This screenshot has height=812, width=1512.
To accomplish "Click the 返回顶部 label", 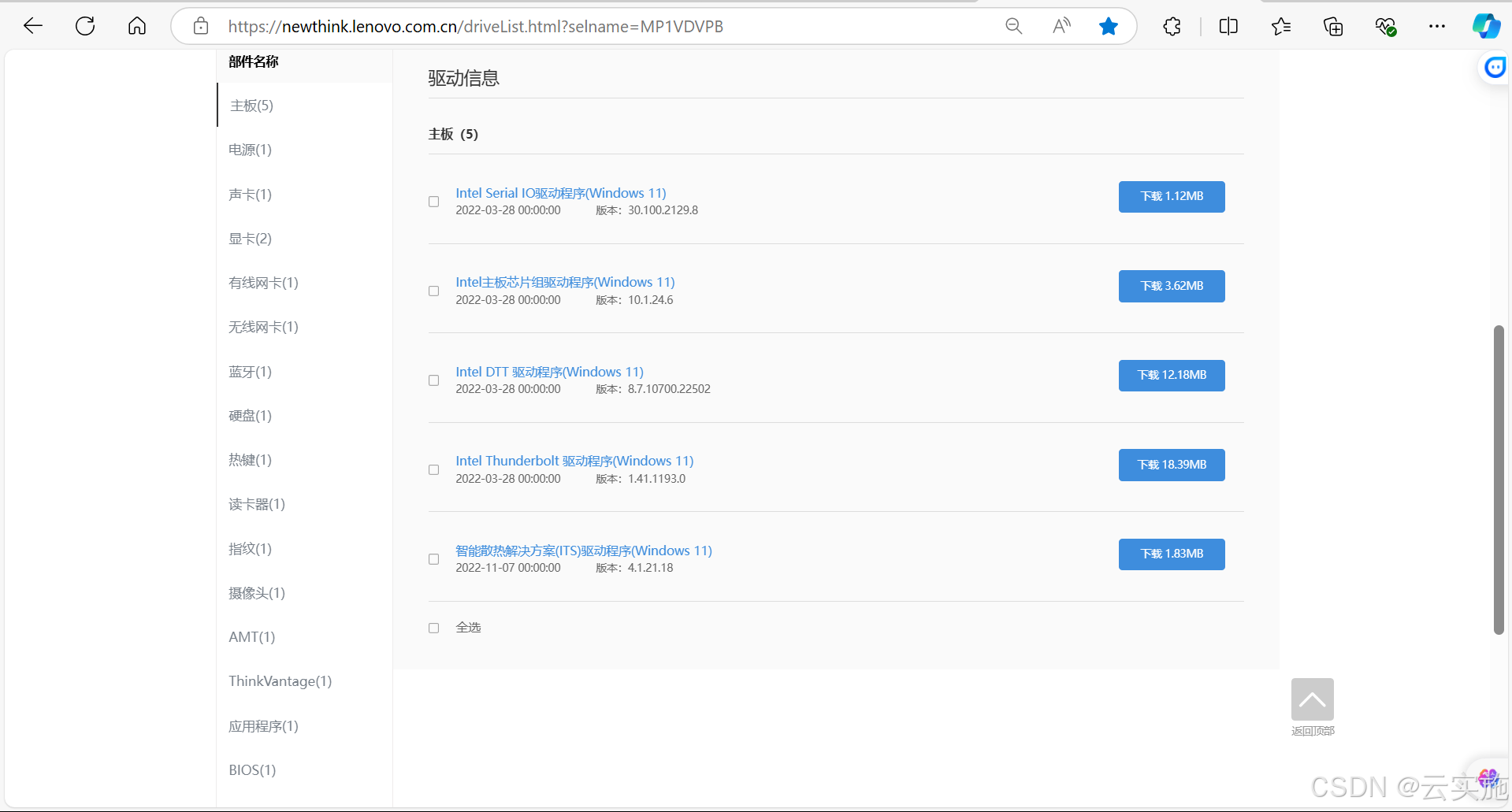I will (1313, 731).
